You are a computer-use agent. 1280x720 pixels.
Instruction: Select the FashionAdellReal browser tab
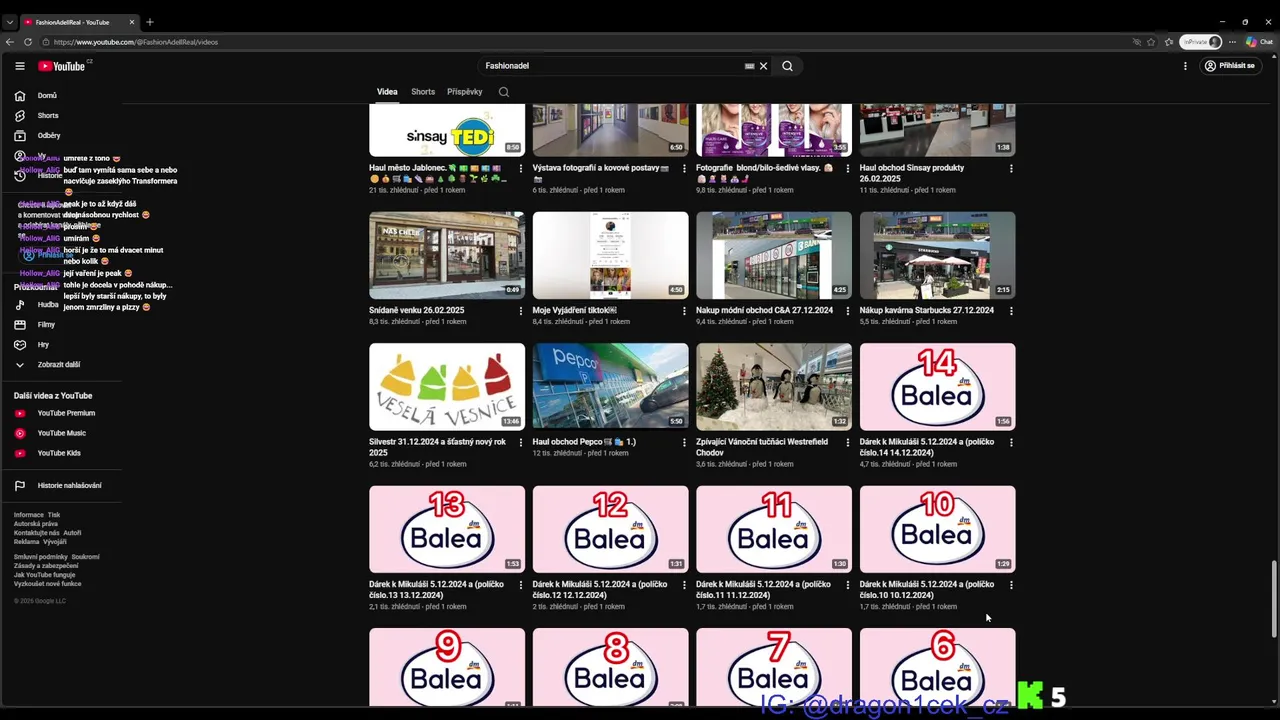(76, 22)
